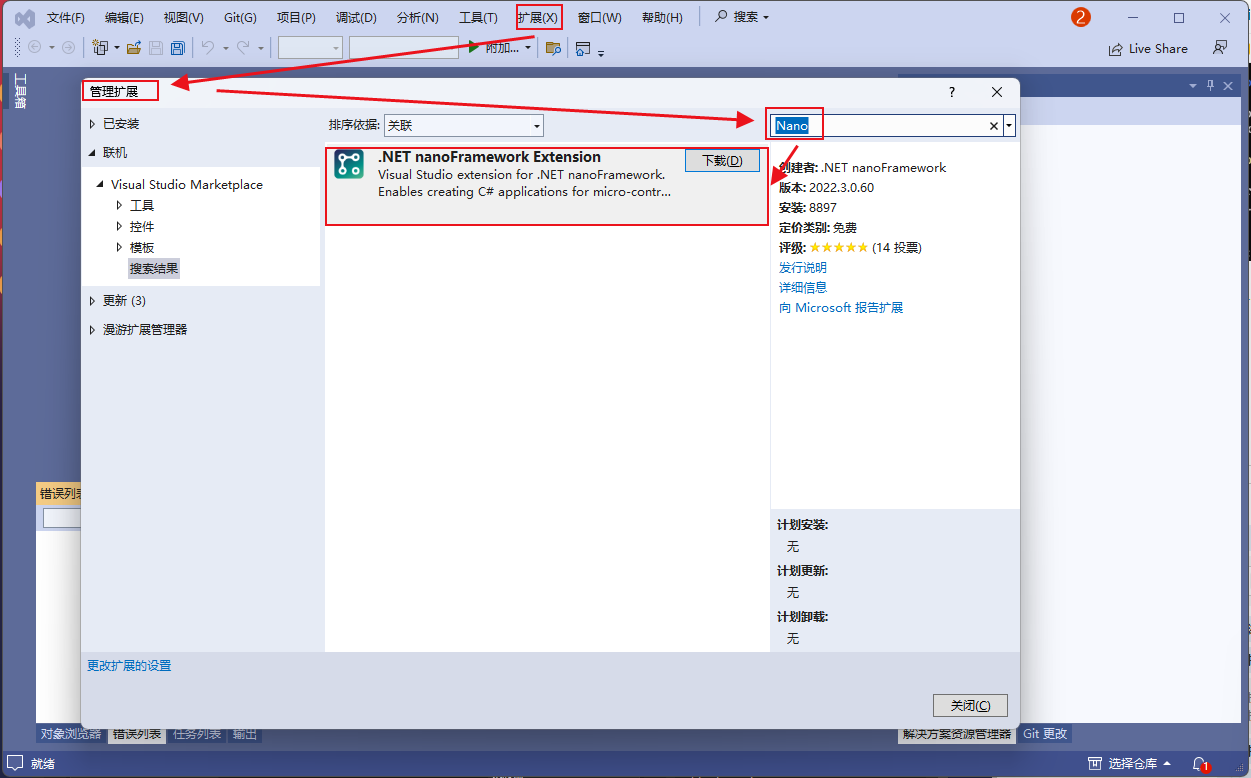
Task: Click the 关闭(C) button
Action: pos(970,705)
